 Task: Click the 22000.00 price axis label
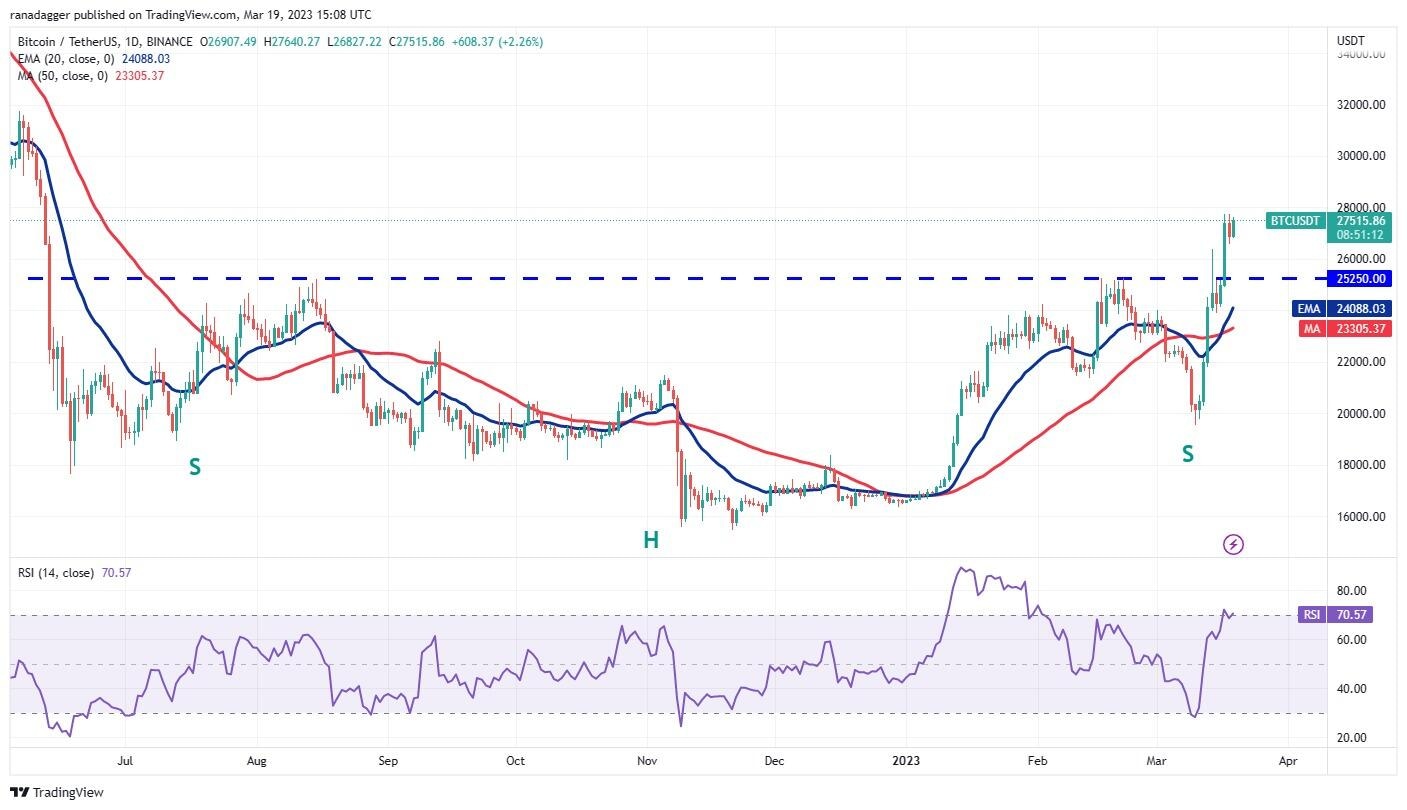click(x=1360, y=362)
